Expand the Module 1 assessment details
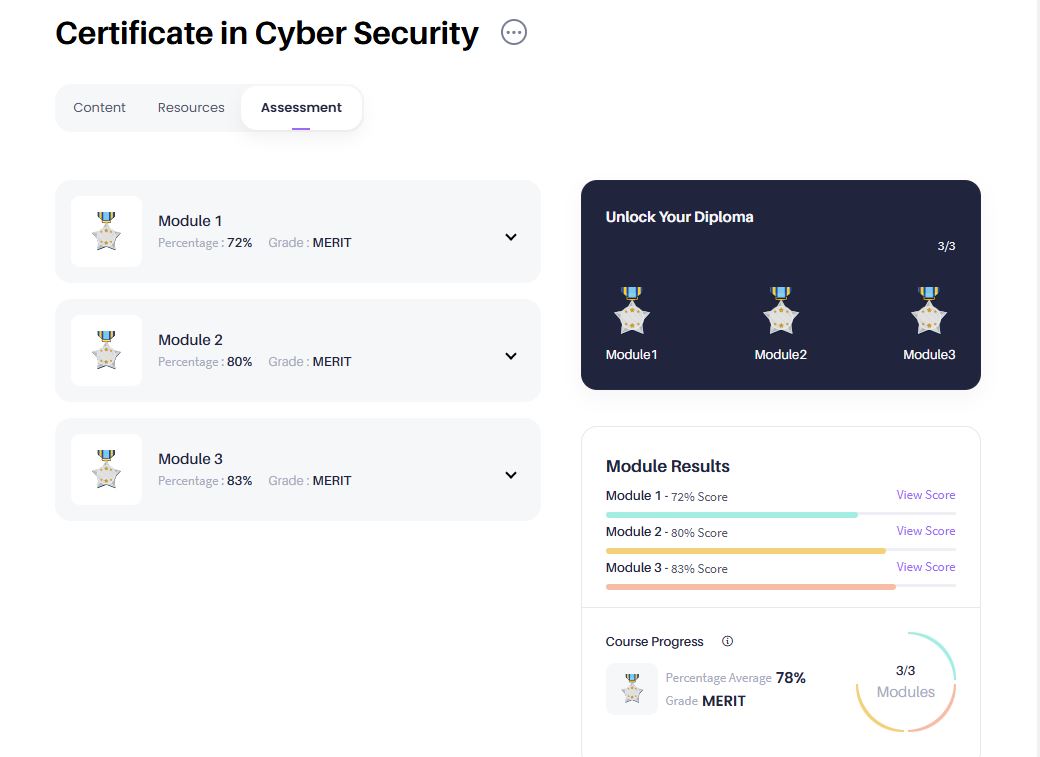The height and width of the screenshot is (757, 1040). coord(510,237)
